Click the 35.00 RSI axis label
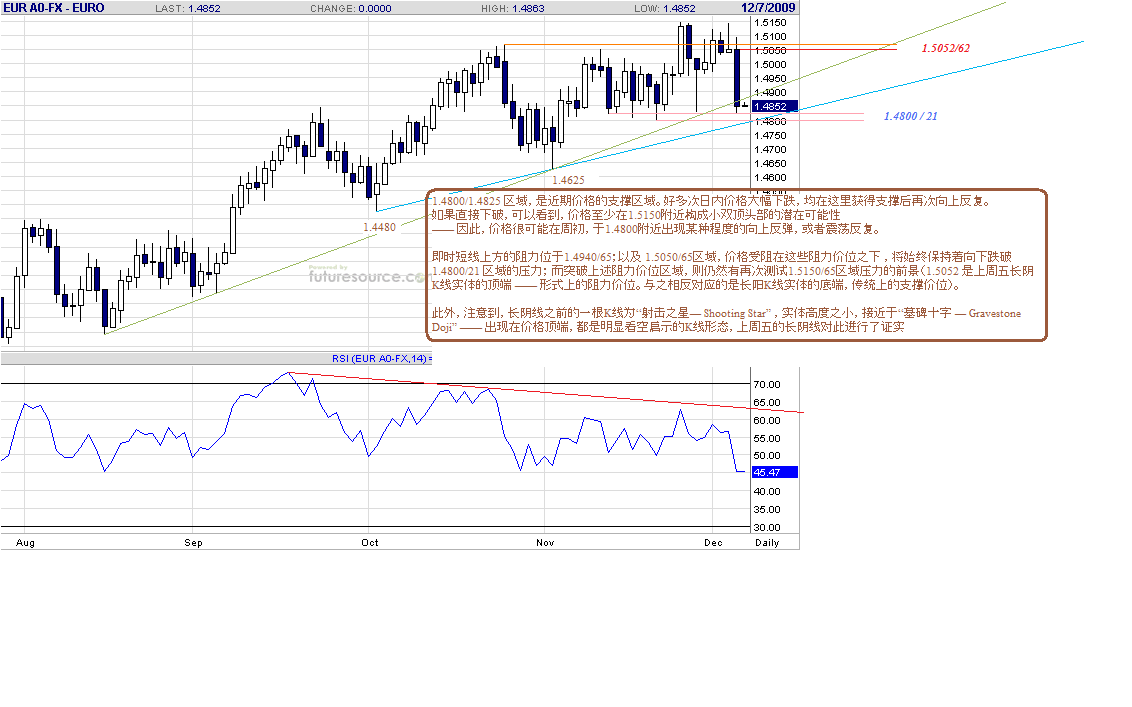This screenshot has width=1132, height=707. (767, 510)
